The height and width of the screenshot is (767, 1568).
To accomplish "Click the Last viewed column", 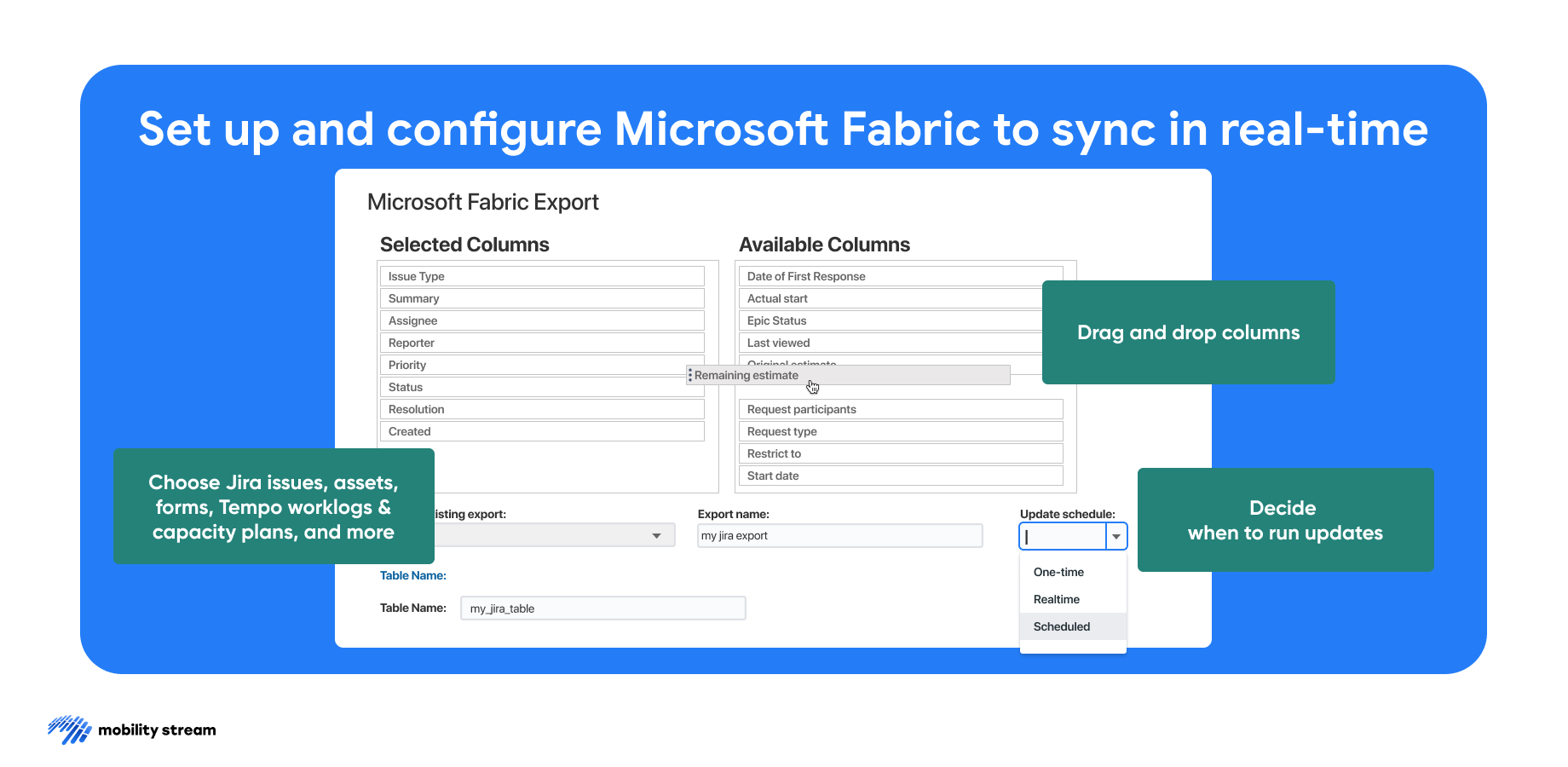I will click(x=891, y=343).
